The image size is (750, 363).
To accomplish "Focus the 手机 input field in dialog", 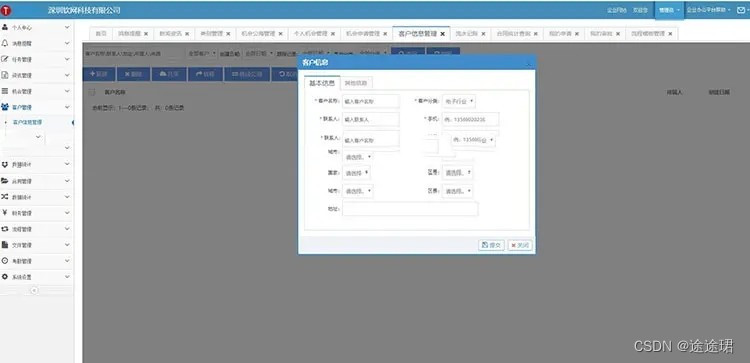I will (x=470, y=119).
